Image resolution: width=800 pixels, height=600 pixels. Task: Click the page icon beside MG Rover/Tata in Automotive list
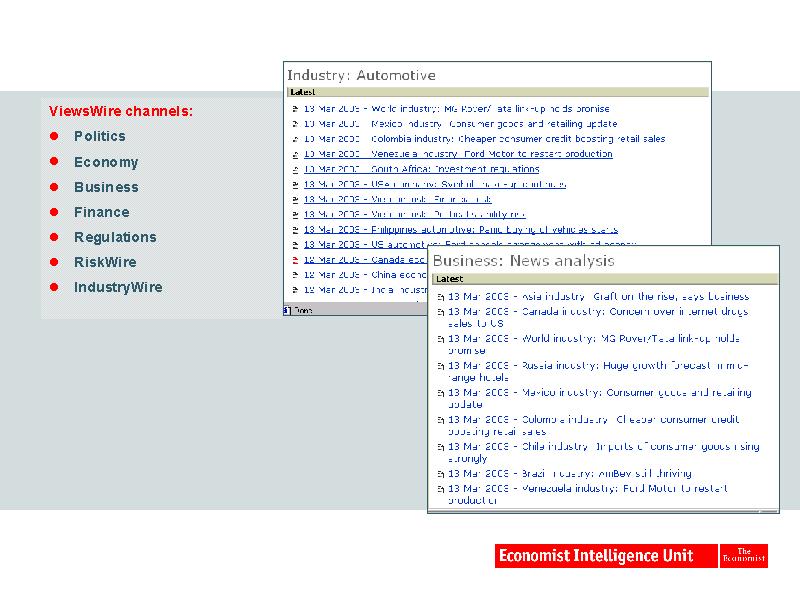[295, 109]
